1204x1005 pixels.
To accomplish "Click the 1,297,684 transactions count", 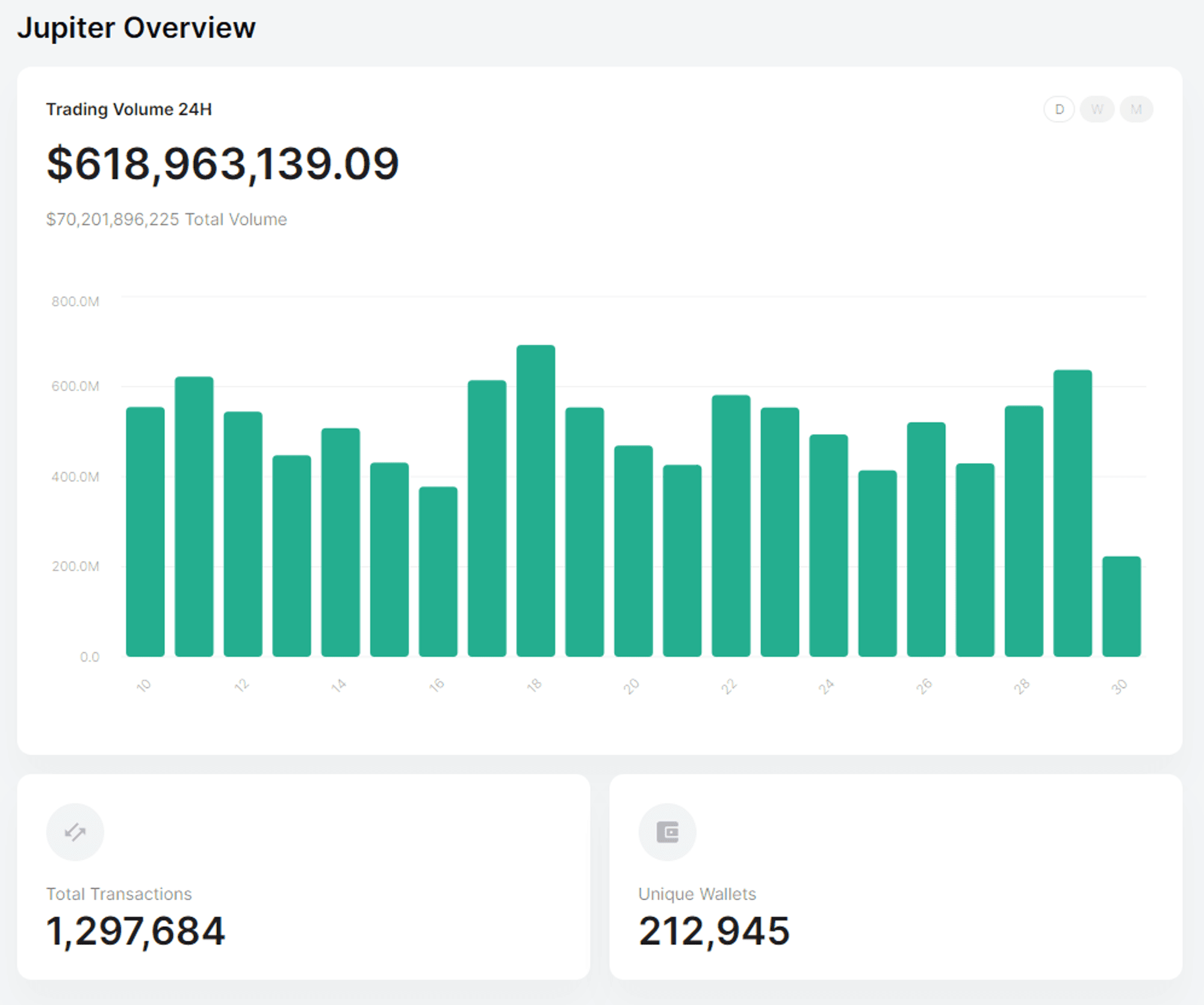I will click(x=135, y=931).
